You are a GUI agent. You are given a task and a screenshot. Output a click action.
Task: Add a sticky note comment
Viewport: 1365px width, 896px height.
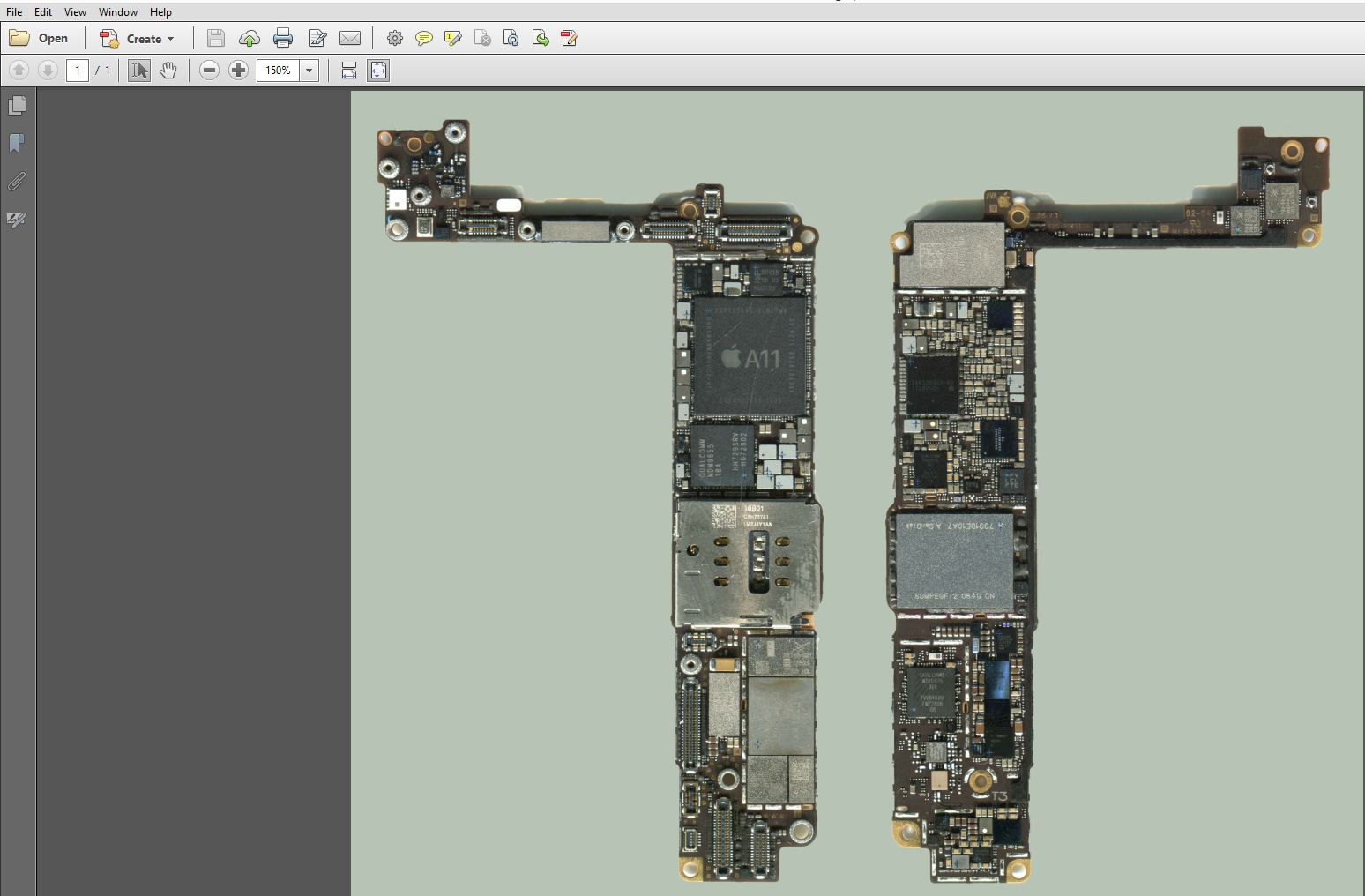tap(424, 38)
